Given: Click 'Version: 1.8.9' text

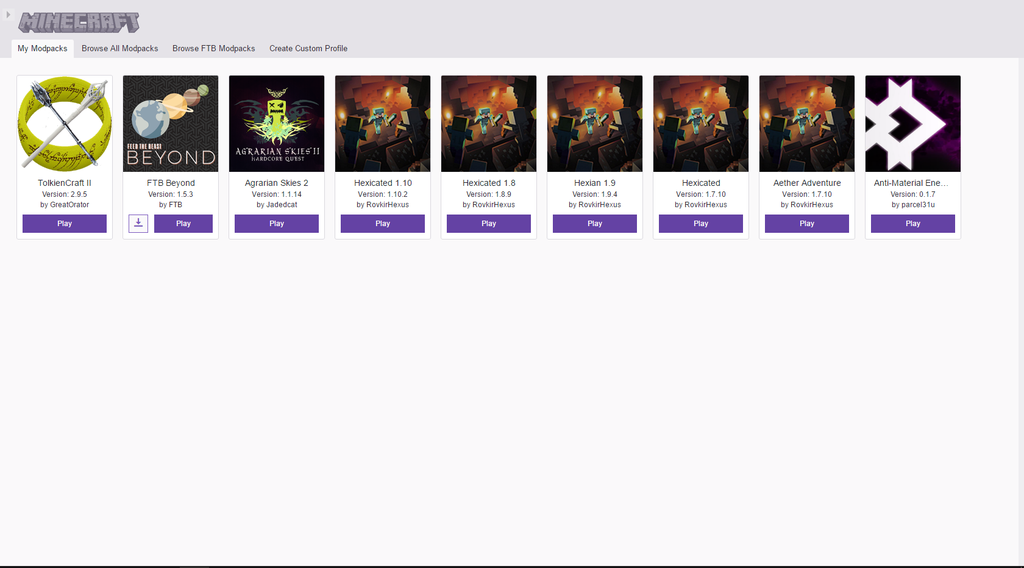Looking at the screenshot, I should tap(488, 195).
